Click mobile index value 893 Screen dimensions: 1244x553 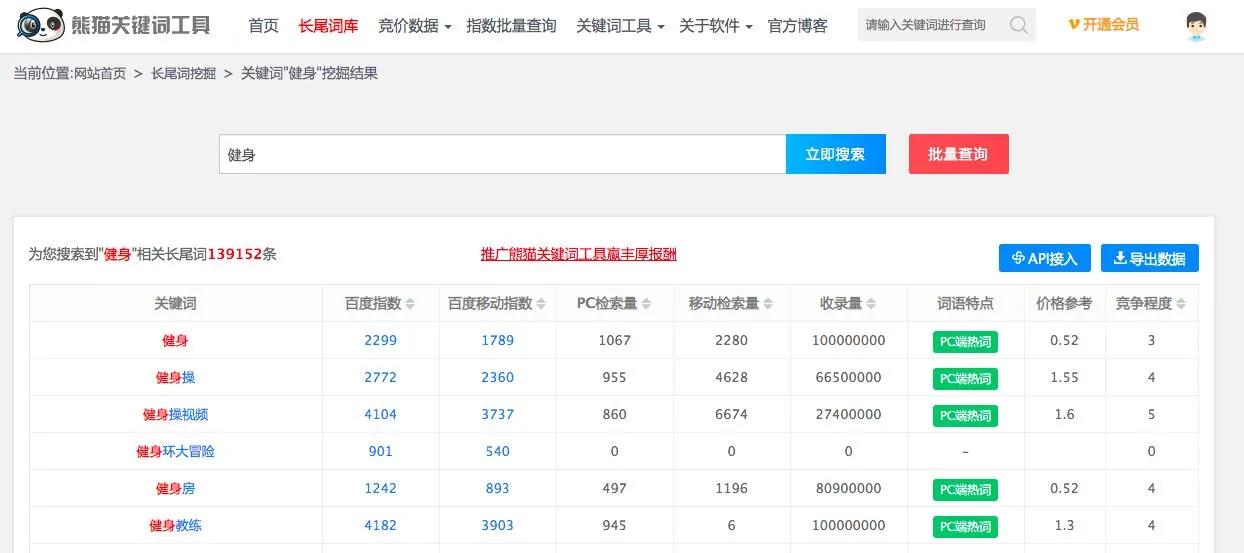point(497,488)
